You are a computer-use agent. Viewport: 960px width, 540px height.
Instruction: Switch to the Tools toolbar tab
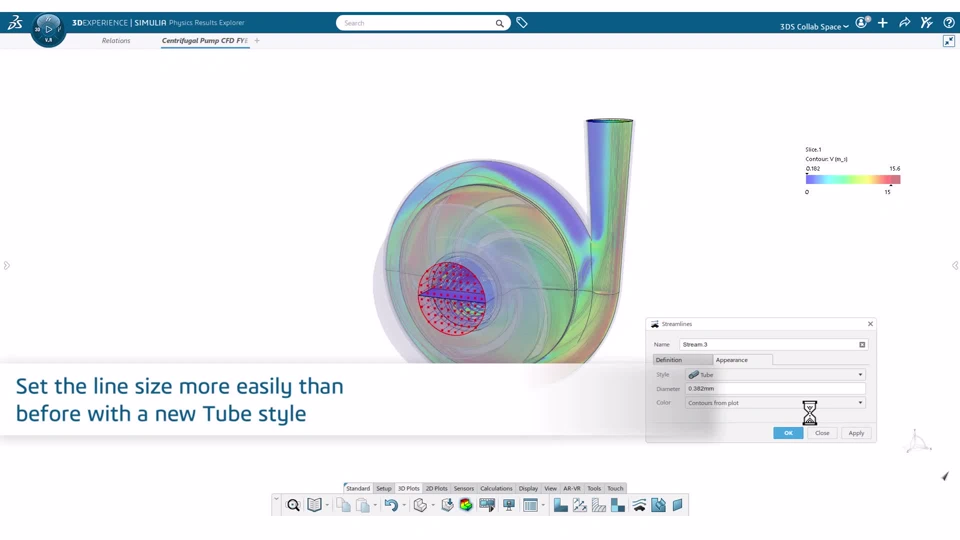594,489
